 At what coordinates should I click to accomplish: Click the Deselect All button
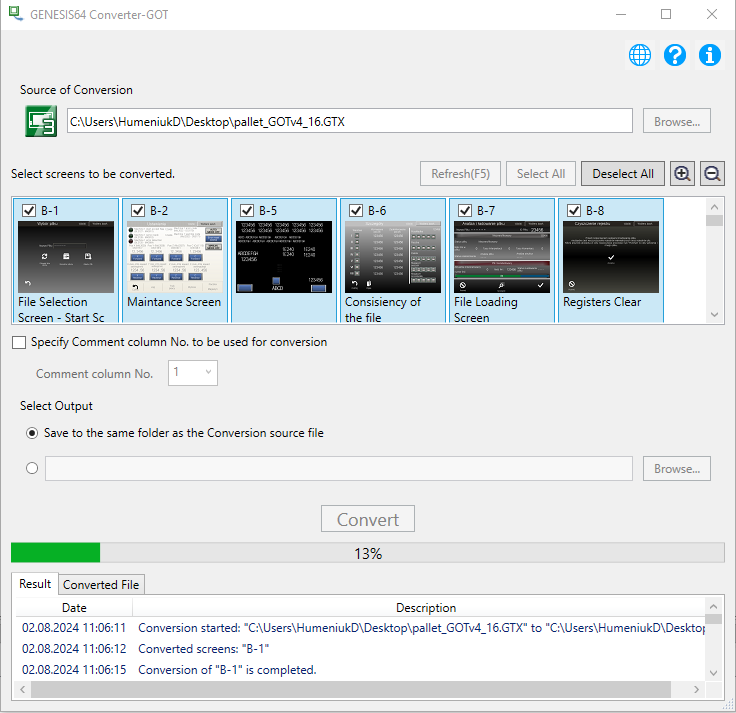(623, 174)
